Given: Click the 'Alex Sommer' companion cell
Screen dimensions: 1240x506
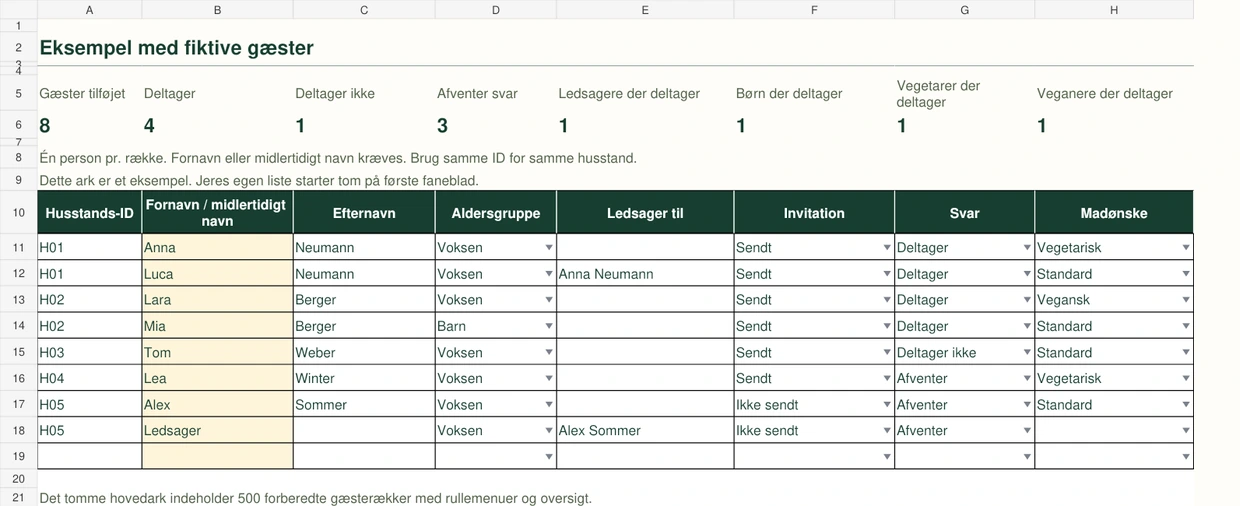Looking at the screenshot, I should 645,431.
